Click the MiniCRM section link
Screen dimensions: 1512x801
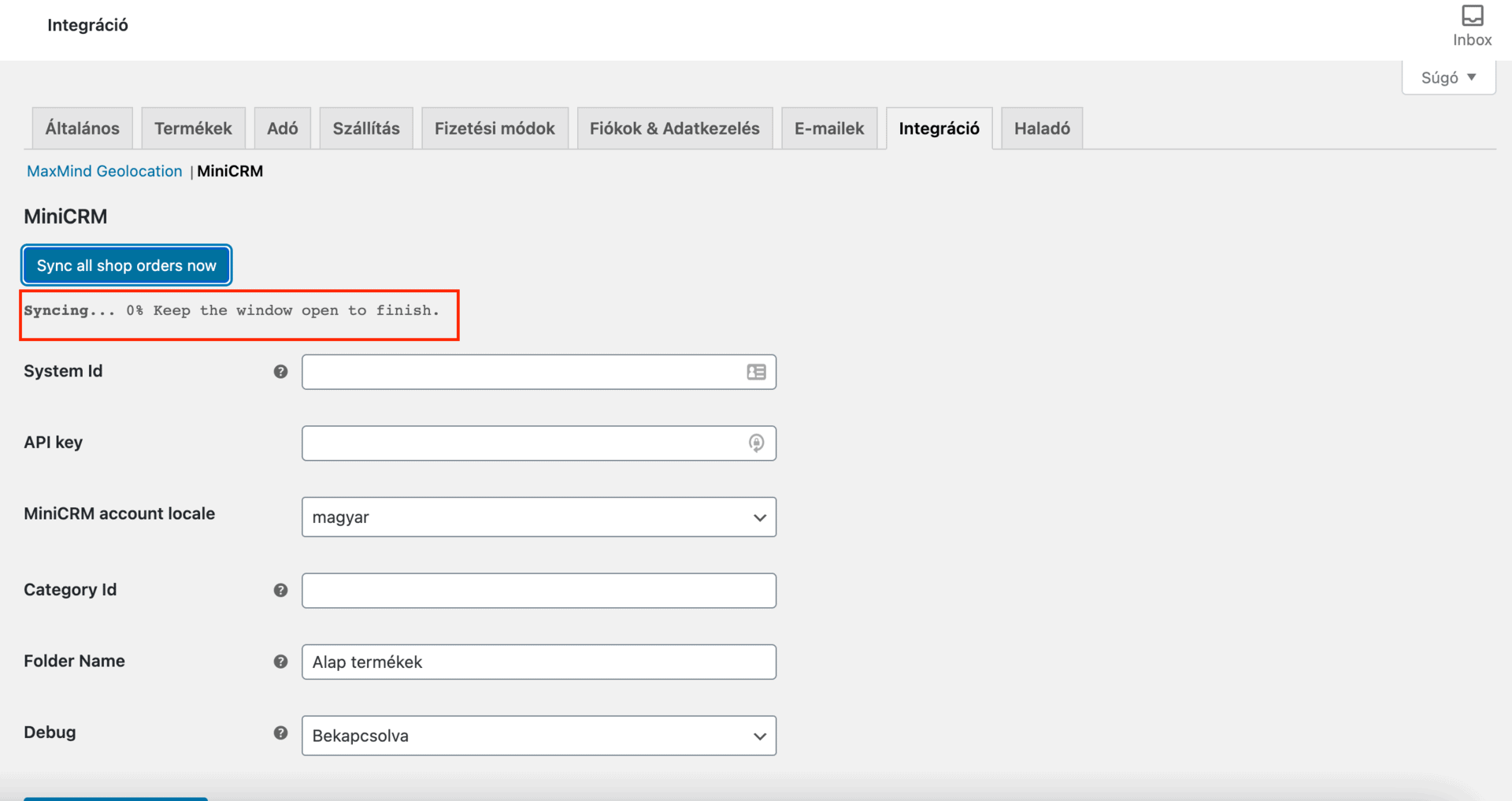click(230, 171)
